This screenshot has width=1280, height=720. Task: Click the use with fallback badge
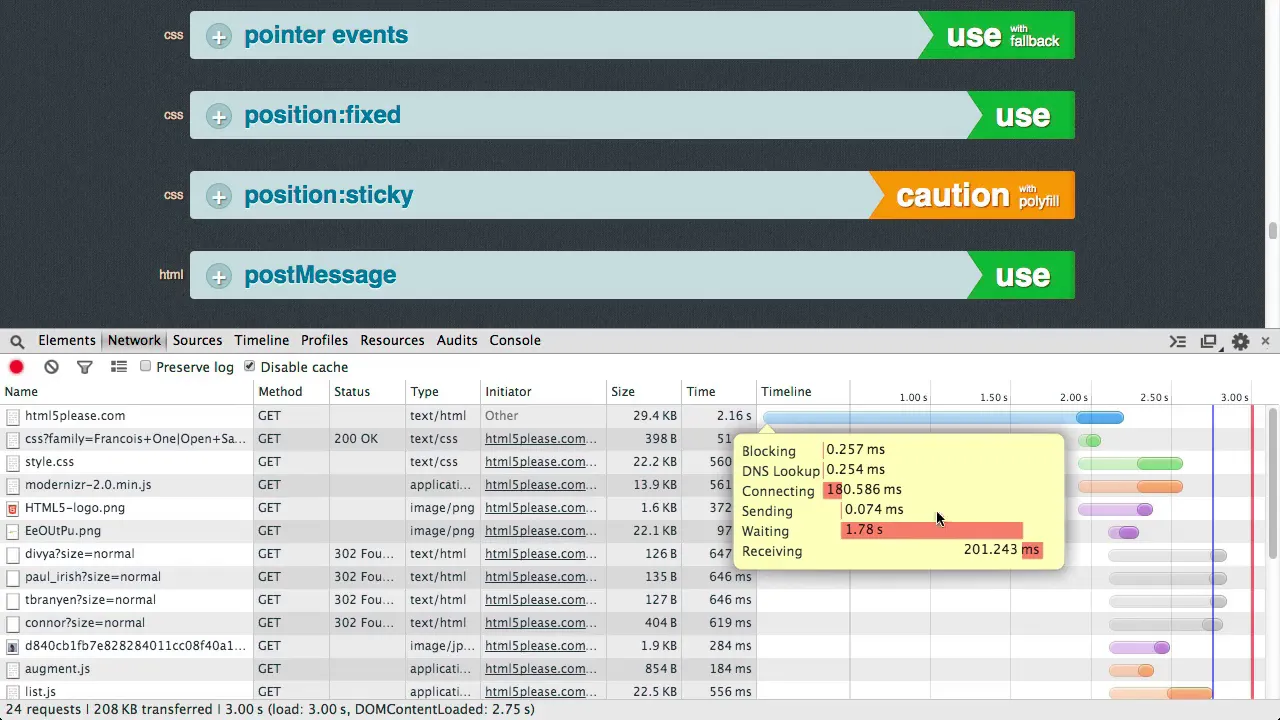click(997, 35)
